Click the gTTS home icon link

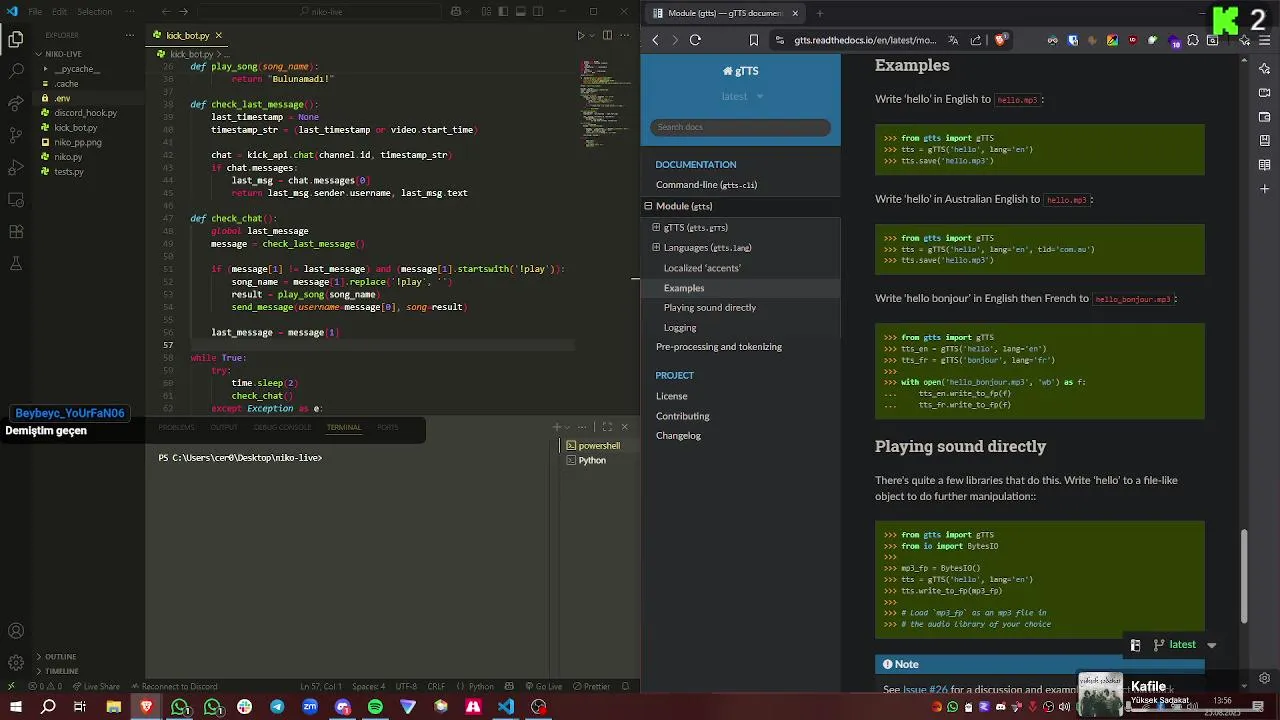(740, 71)
